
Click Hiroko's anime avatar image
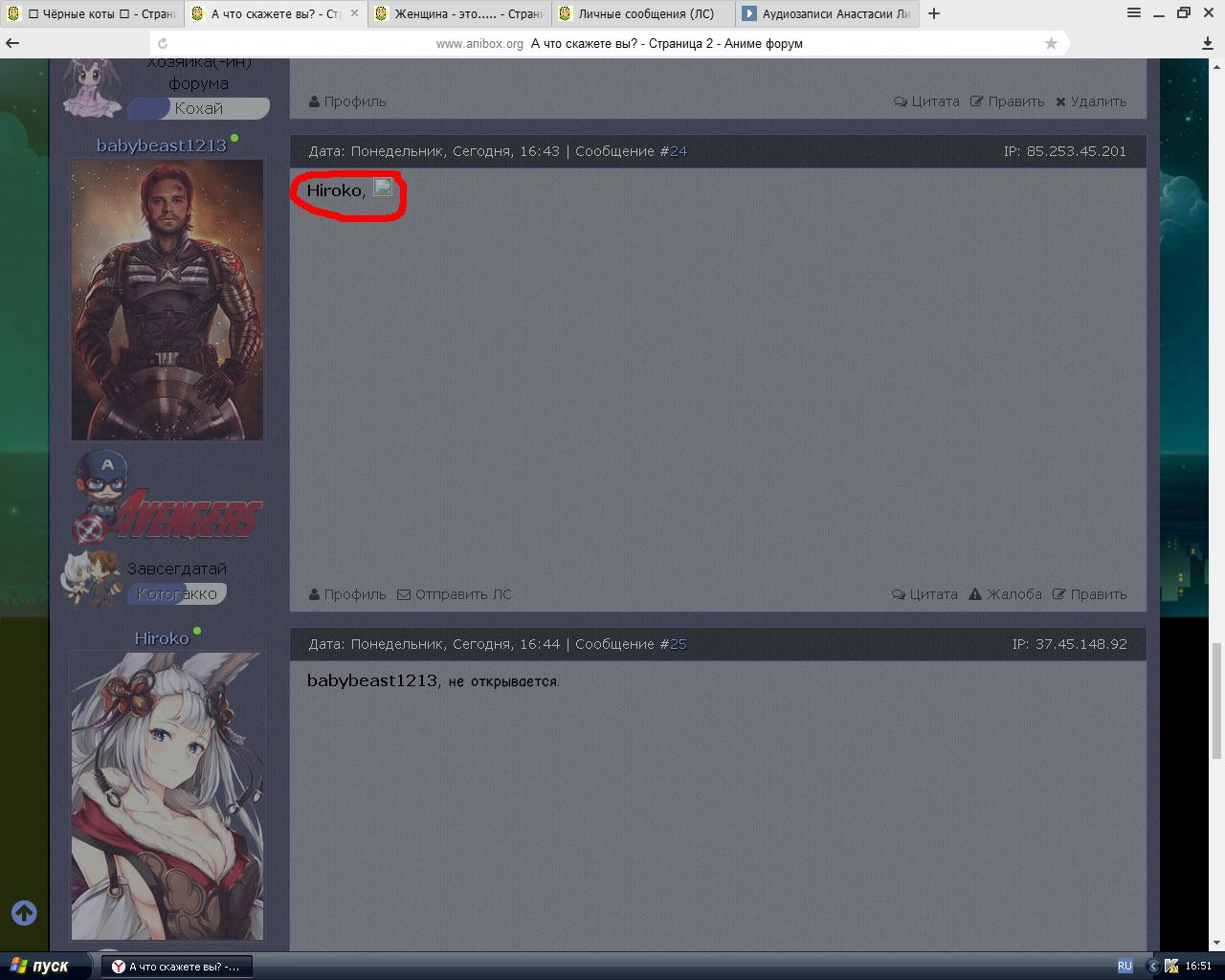[167, 796]
